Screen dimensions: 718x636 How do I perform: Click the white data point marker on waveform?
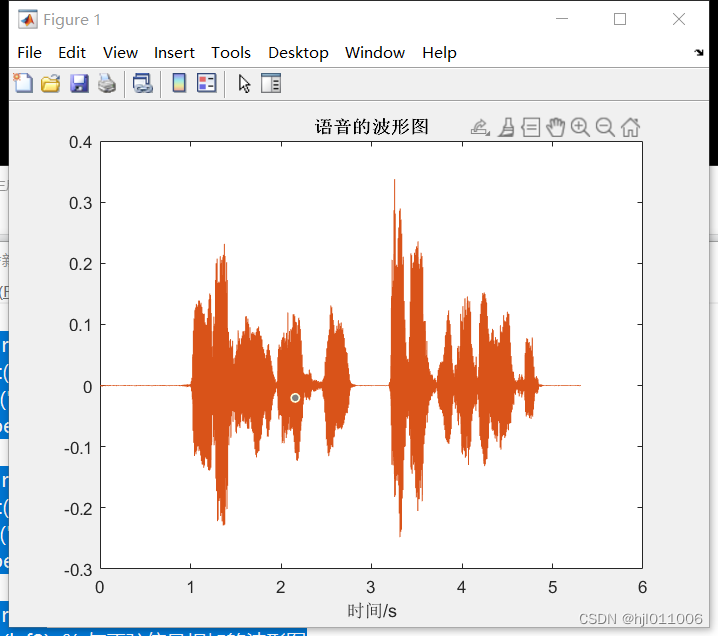(295, 398)
